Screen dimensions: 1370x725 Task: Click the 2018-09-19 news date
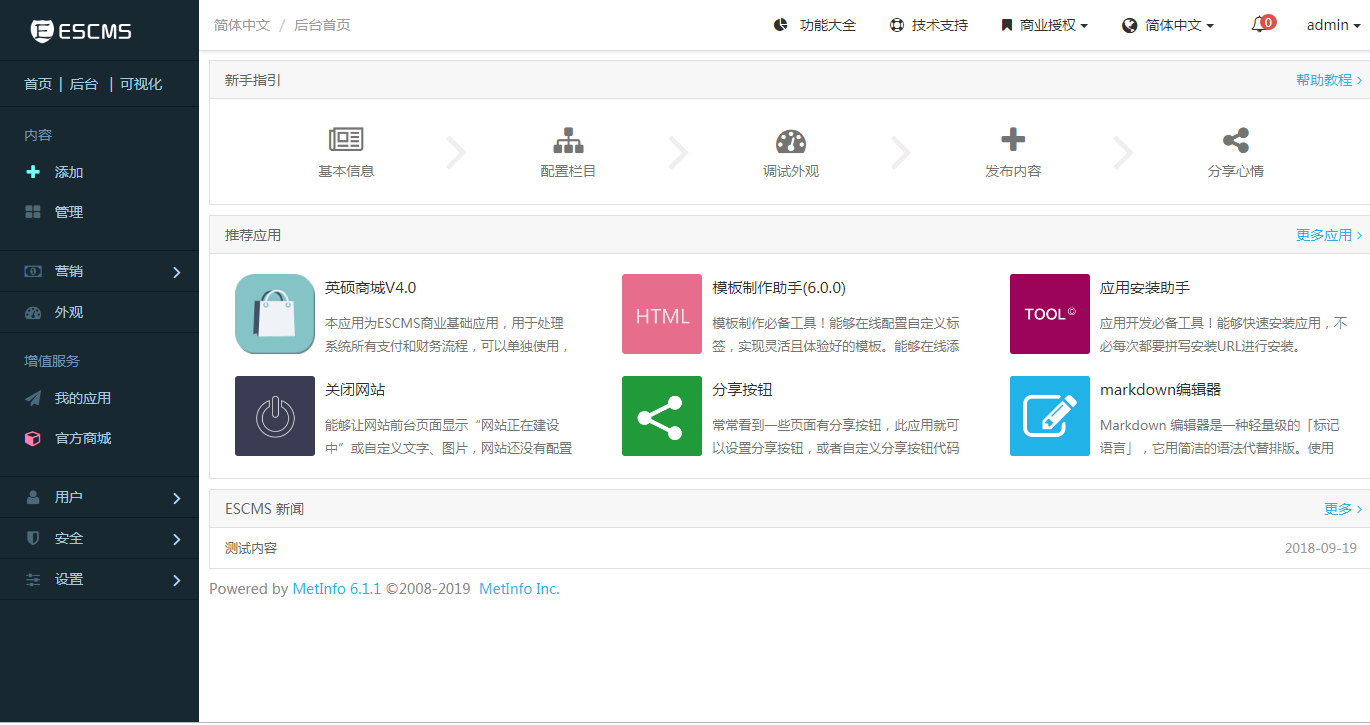(1321, 548)
